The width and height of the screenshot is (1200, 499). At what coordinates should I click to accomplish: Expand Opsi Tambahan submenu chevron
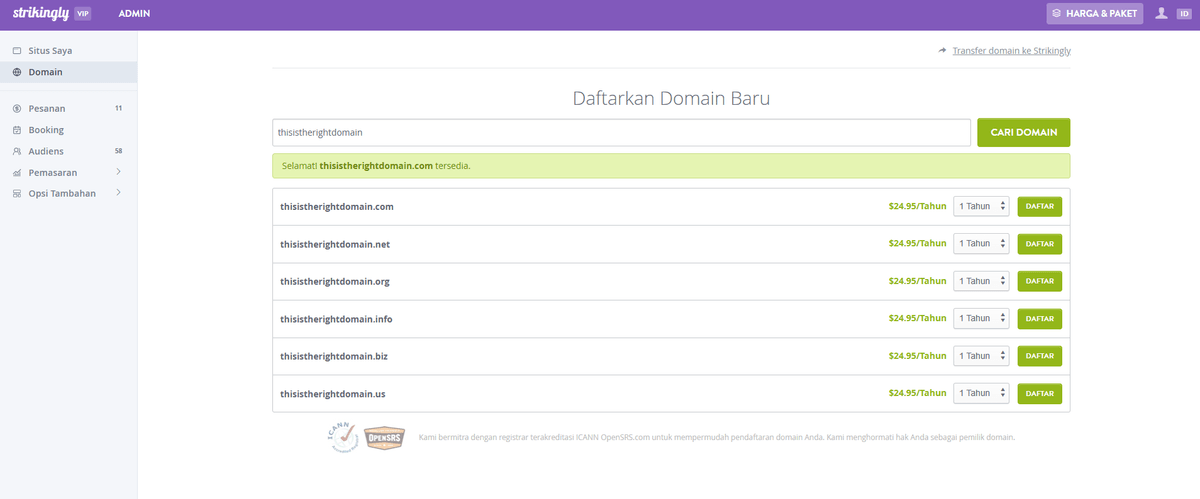[119, 193]
